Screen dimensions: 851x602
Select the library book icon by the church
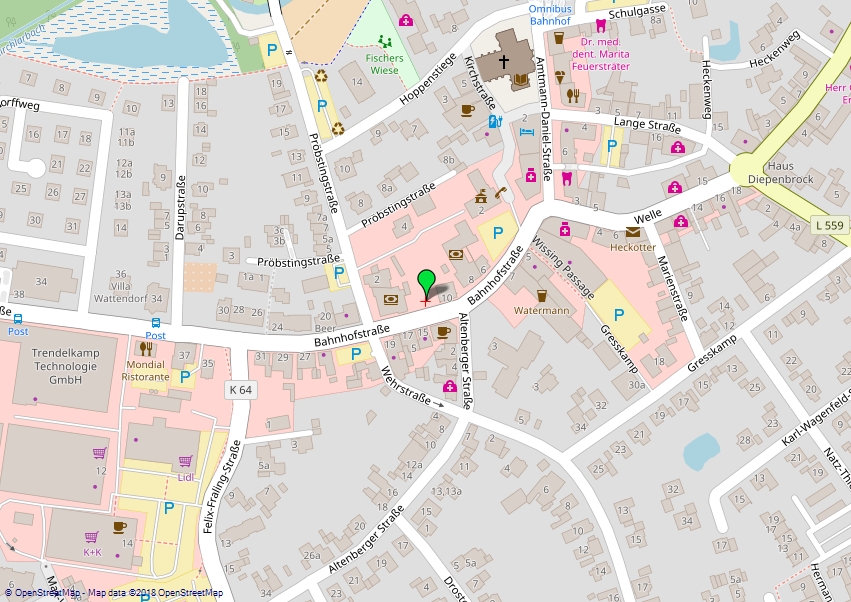(x=519, y=80)
